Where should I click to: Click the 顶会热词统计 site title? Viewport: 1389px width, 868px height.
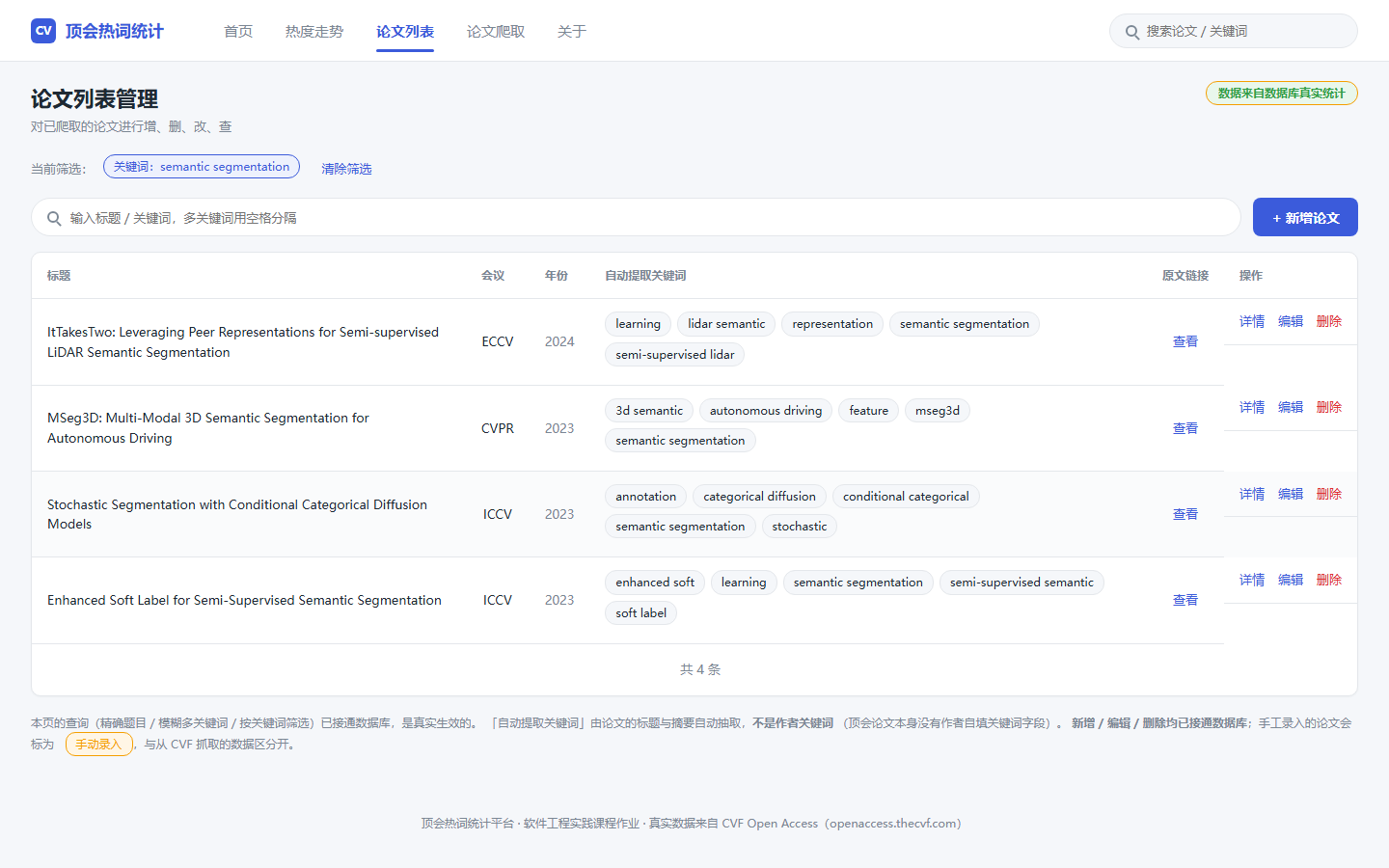click(115, 31)
